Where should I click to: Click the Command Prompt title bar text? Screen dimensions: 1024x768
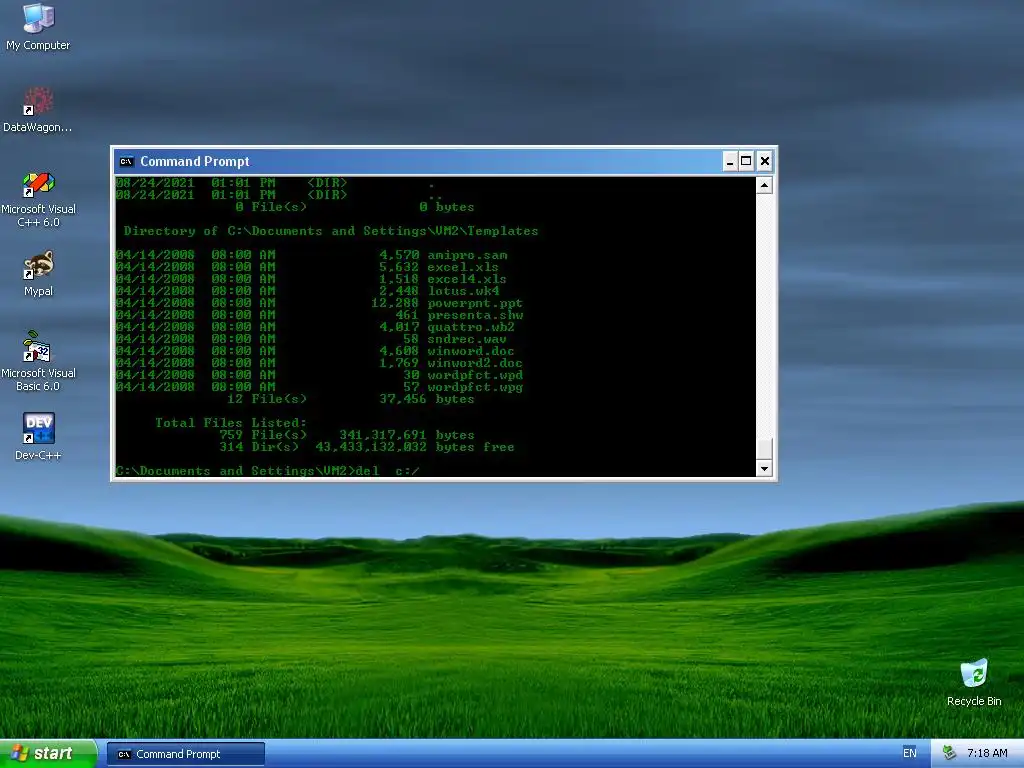(195, 161)
